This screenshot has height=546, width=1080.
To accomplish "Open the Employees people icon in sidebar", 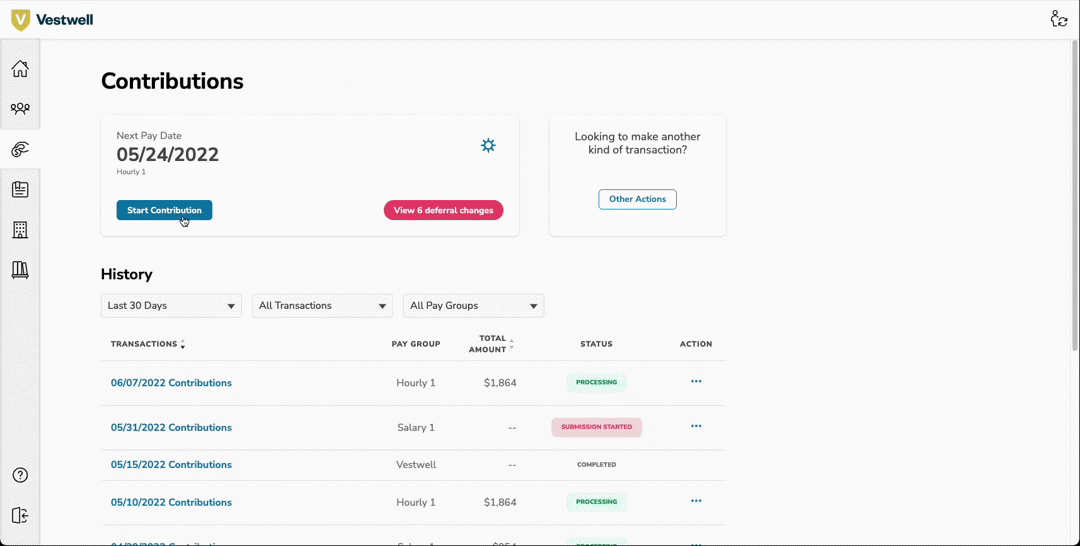I will coord(20,109).
